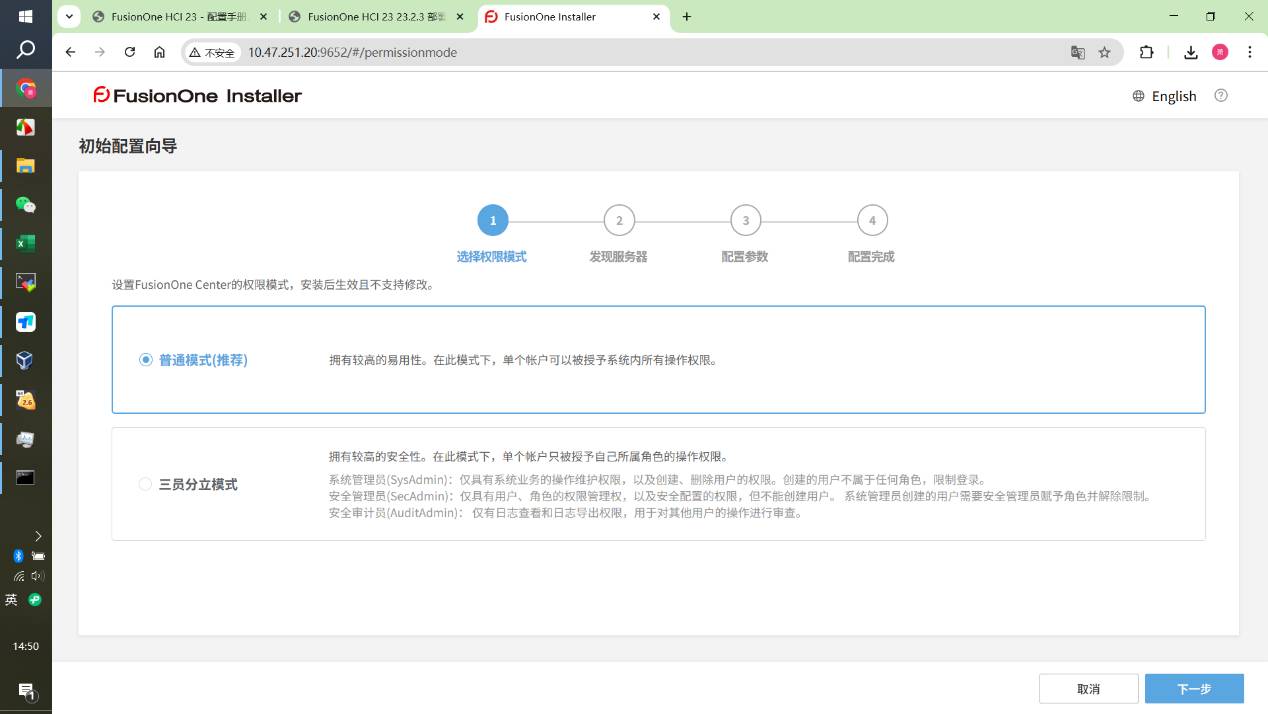Click the Bluetooth tray icon
This screenshot has height=714, width=1268.
point(18,556)
